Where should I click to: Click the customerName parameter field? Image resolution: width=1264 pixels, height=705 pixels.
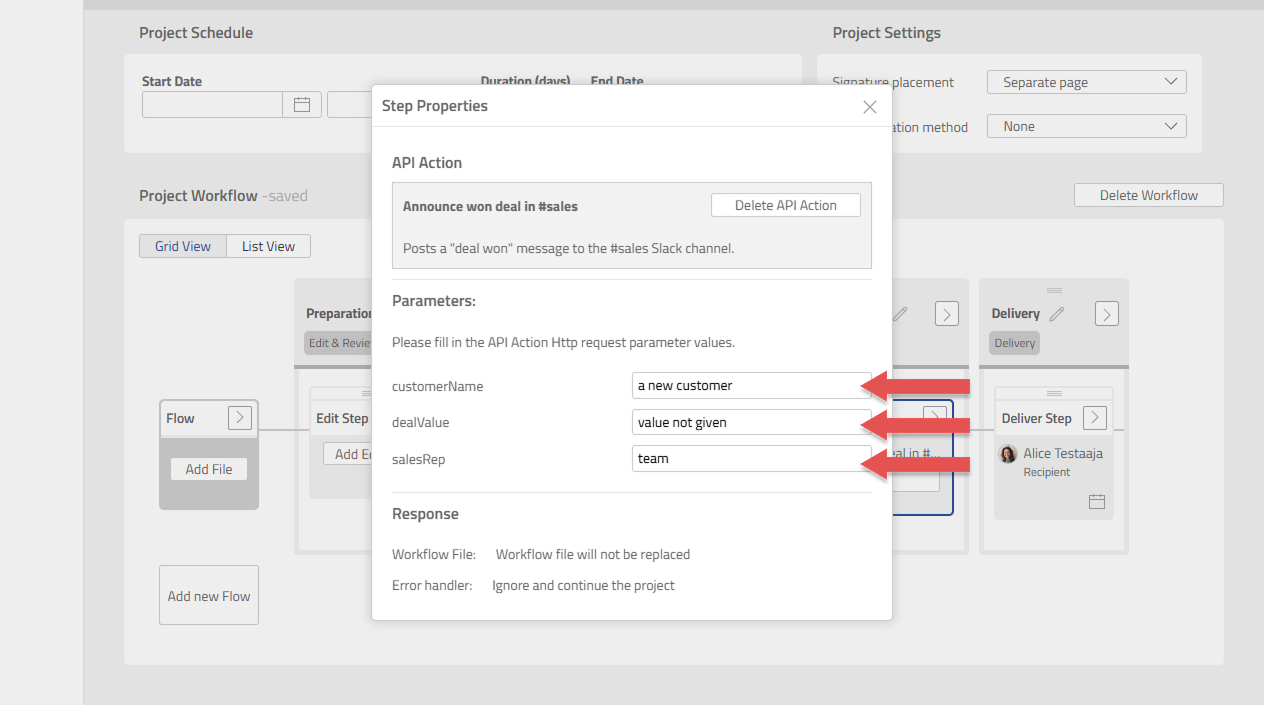751,386
